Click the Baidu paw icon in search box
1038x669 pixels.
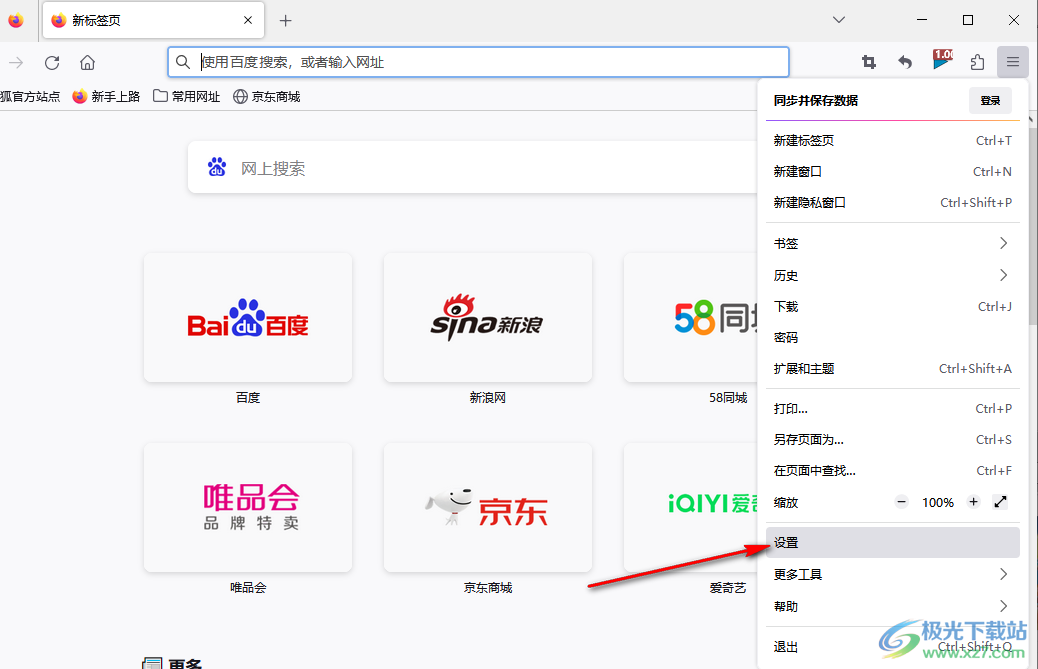(x=217, y=167)
